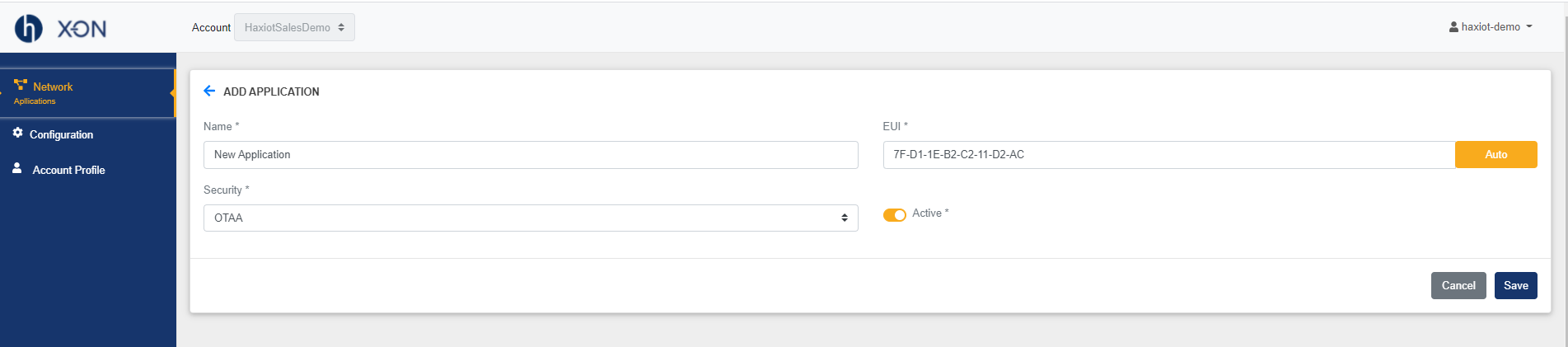Click the Cancel button
The image size is (1568, 347).
[1458, 286]
